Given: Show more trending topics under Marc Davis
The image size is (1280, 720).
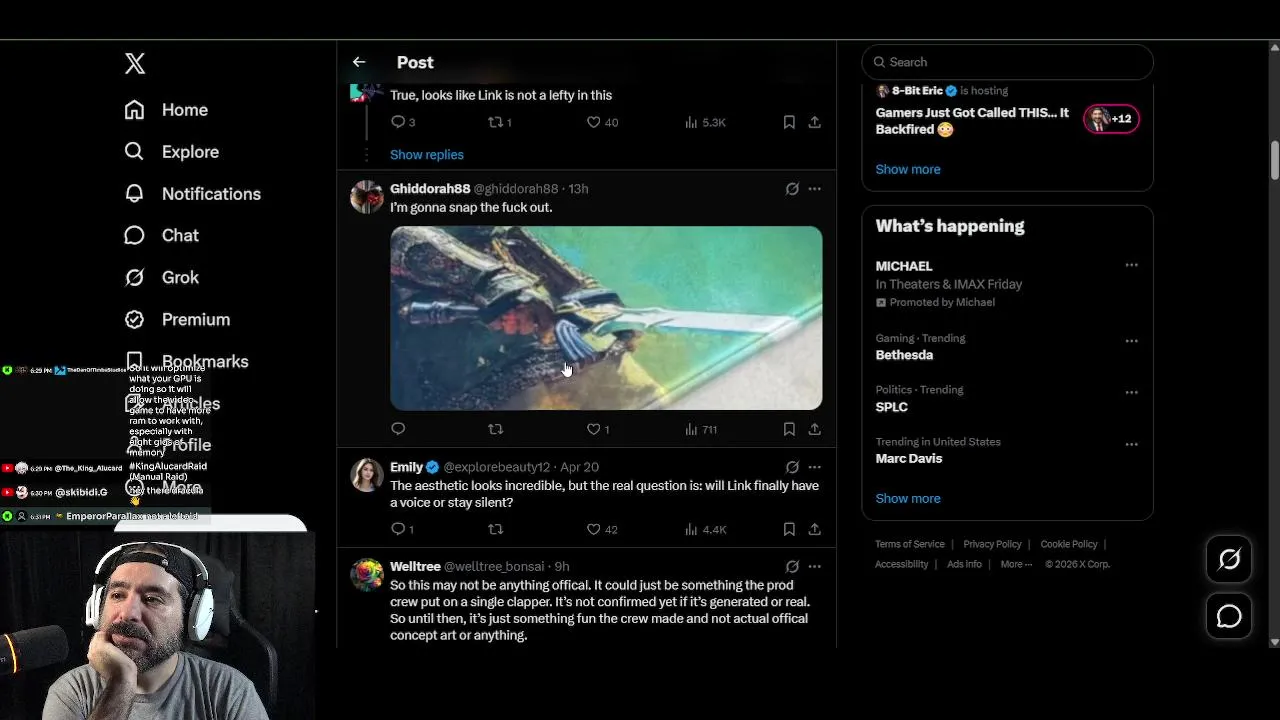Looking at the screenshot, I should pos(908,498).
